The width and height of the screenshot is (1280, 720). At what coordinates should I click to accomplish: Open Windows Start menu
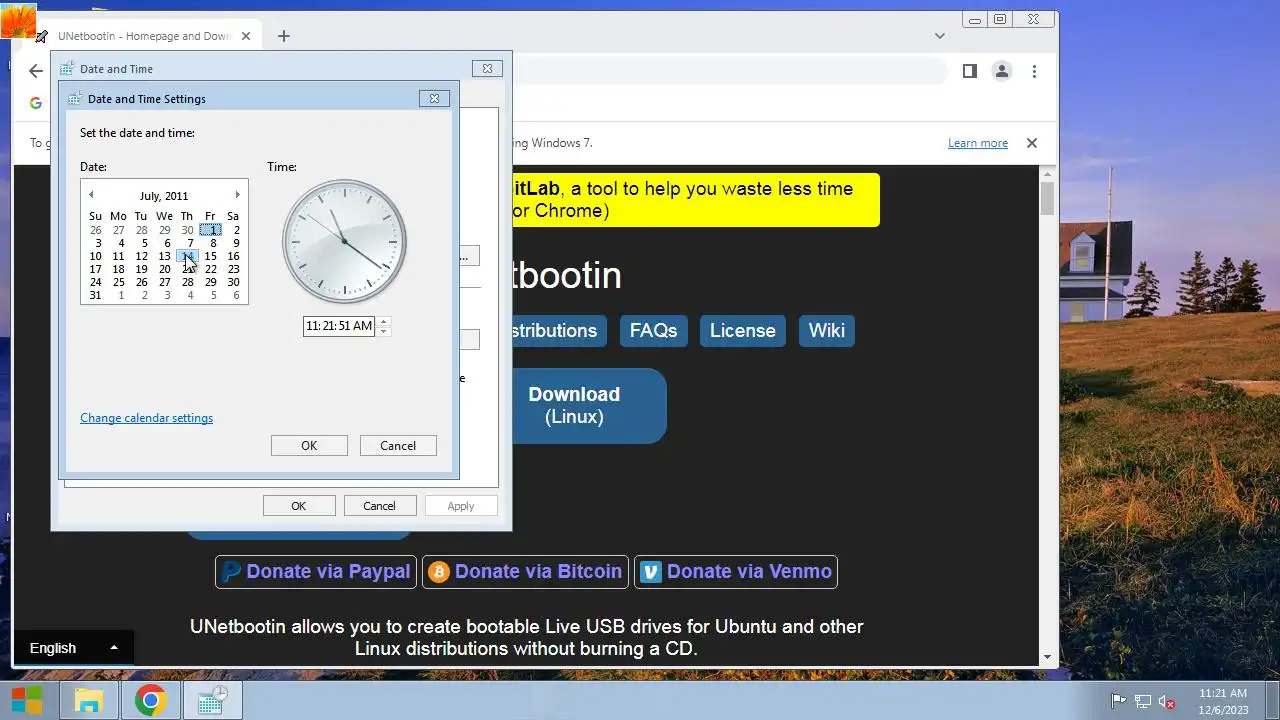(x=27, y=700)
